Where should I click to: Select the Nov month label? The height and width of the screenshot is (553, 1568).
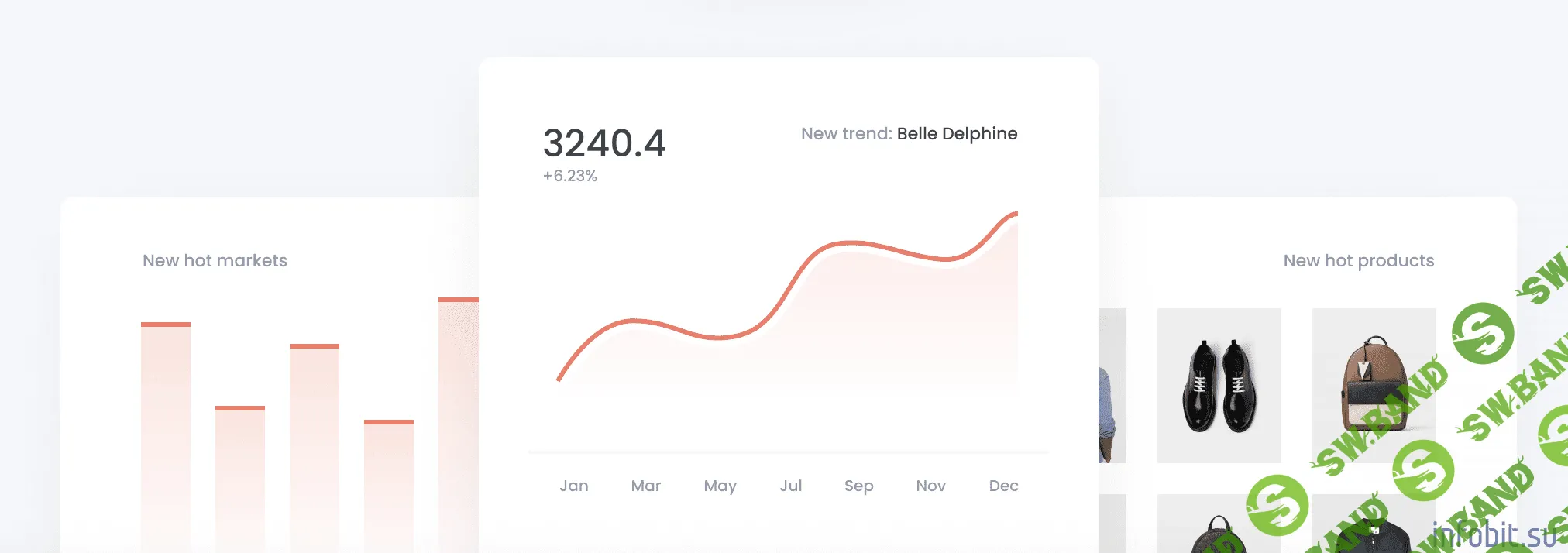[x=930, y=486]
